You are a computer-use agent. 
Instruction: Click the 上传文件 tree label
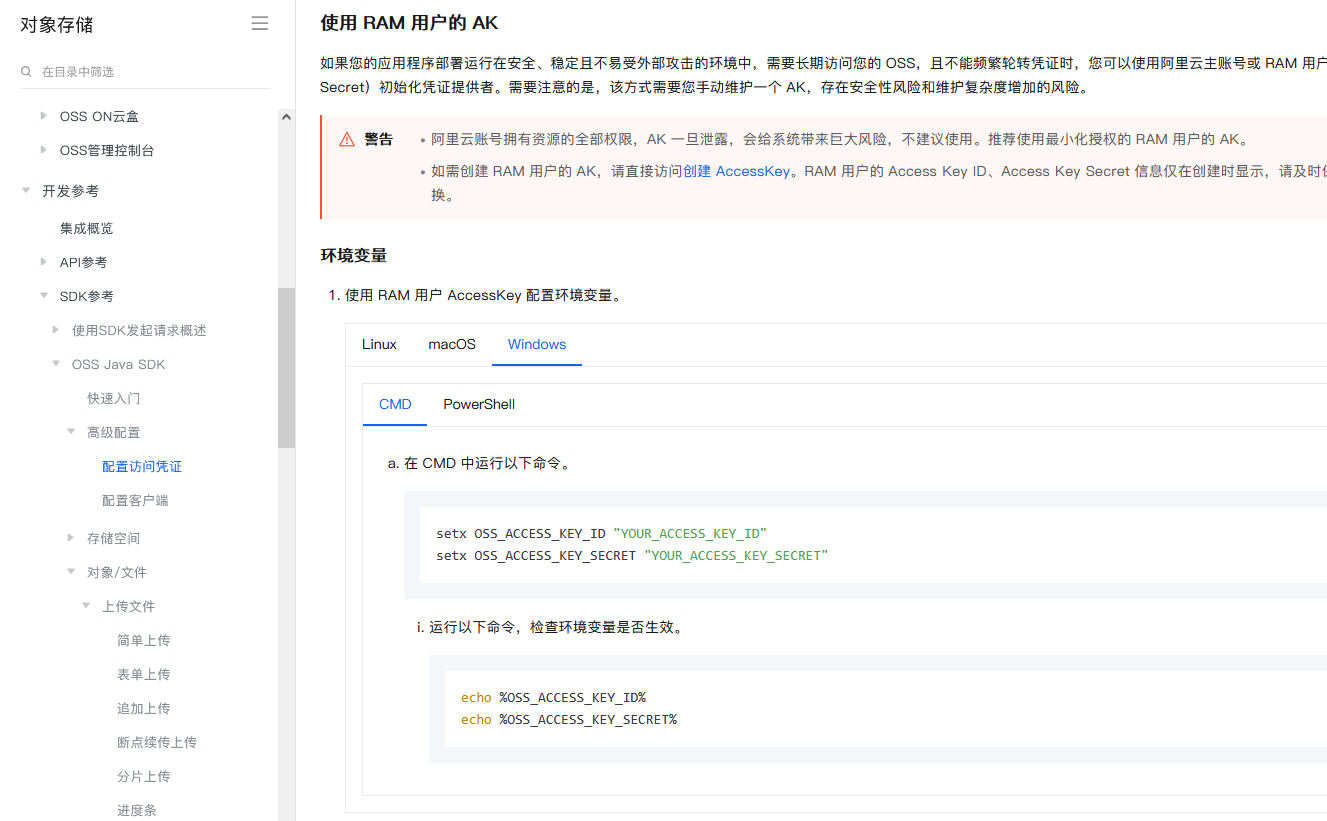pyautogui.click(x=128, y=606)
